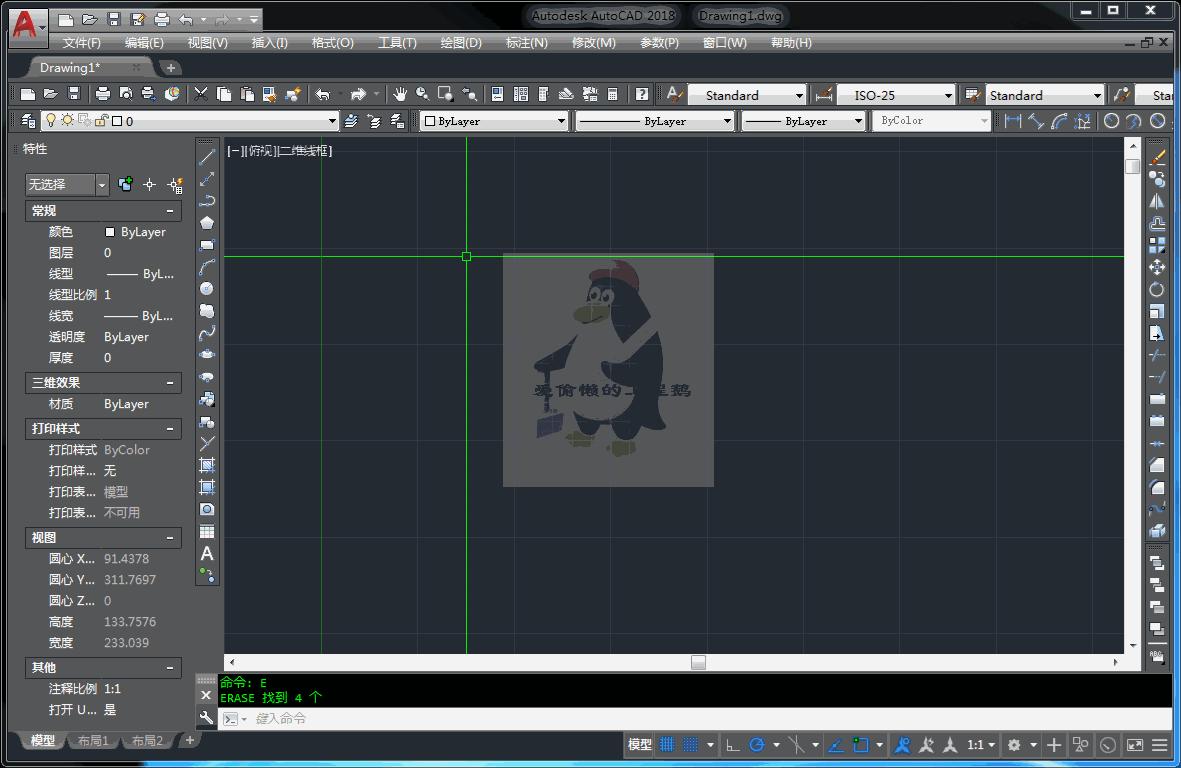This screenshot has width=1181, height=768.
Task: Click the new drawing tab plus button
Action: coord(171,68)
